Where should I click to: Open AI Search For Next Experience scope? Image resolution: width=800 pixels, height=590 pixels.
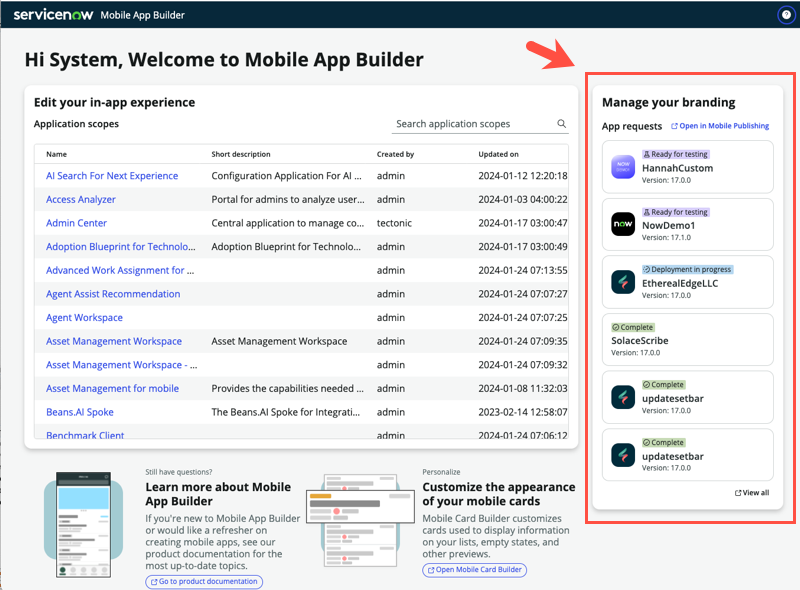(112, 176)
